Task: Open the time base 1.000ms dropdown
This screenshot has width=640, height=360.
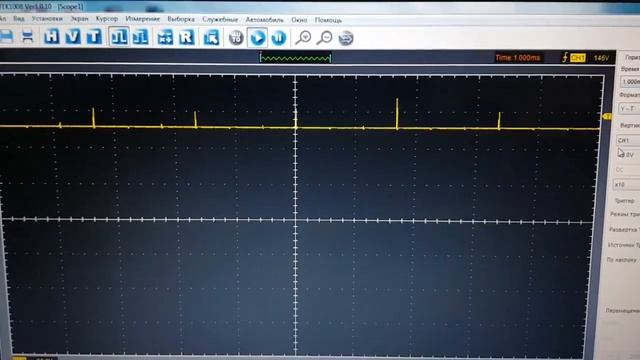Action: (x=630, y=82)
